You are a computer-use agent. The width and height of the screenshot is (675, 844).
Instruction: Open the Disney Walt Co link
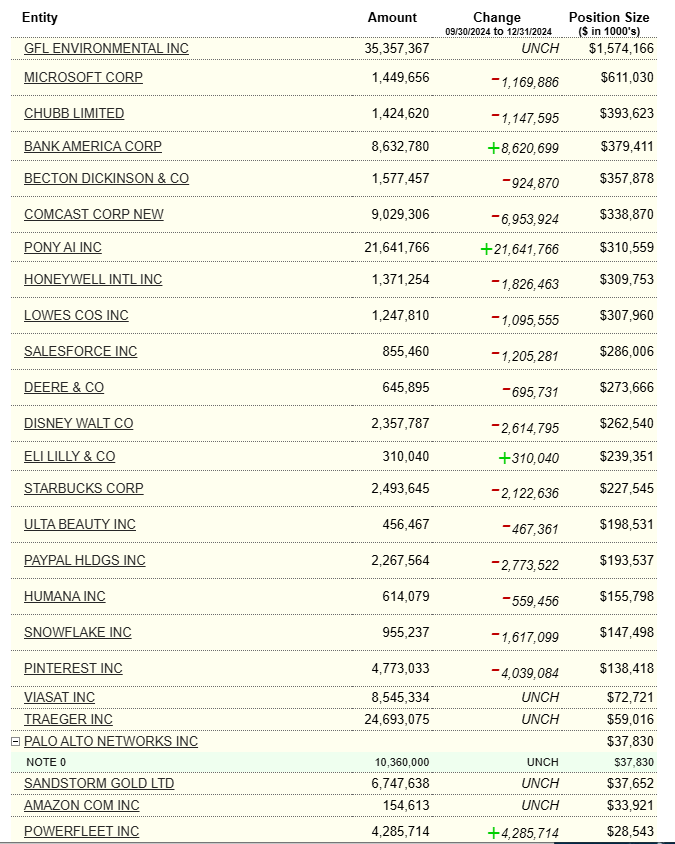coord(78,424)
